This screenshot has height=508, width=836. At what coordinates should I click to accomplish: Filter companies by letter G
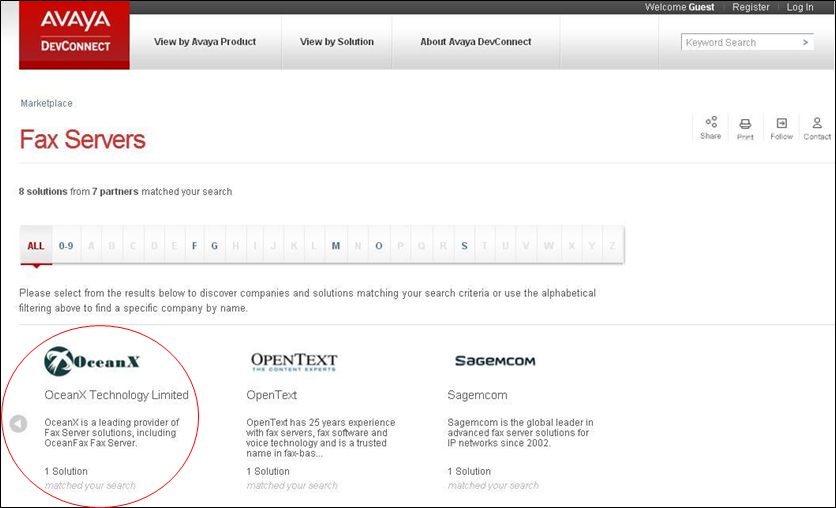[x=214, y=246]
